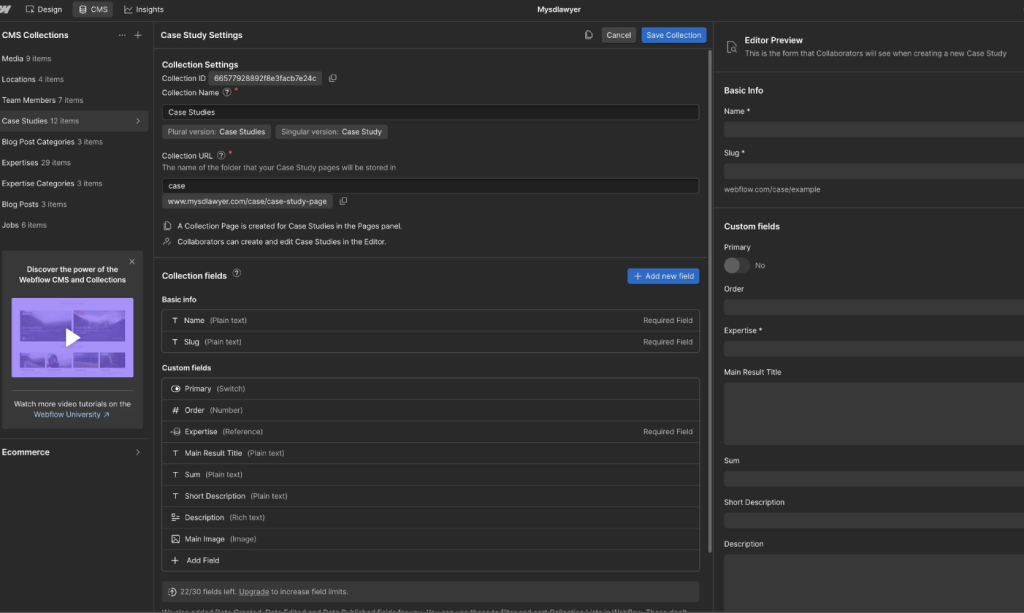Click the page icon beside Cancel

coord(588,35)
